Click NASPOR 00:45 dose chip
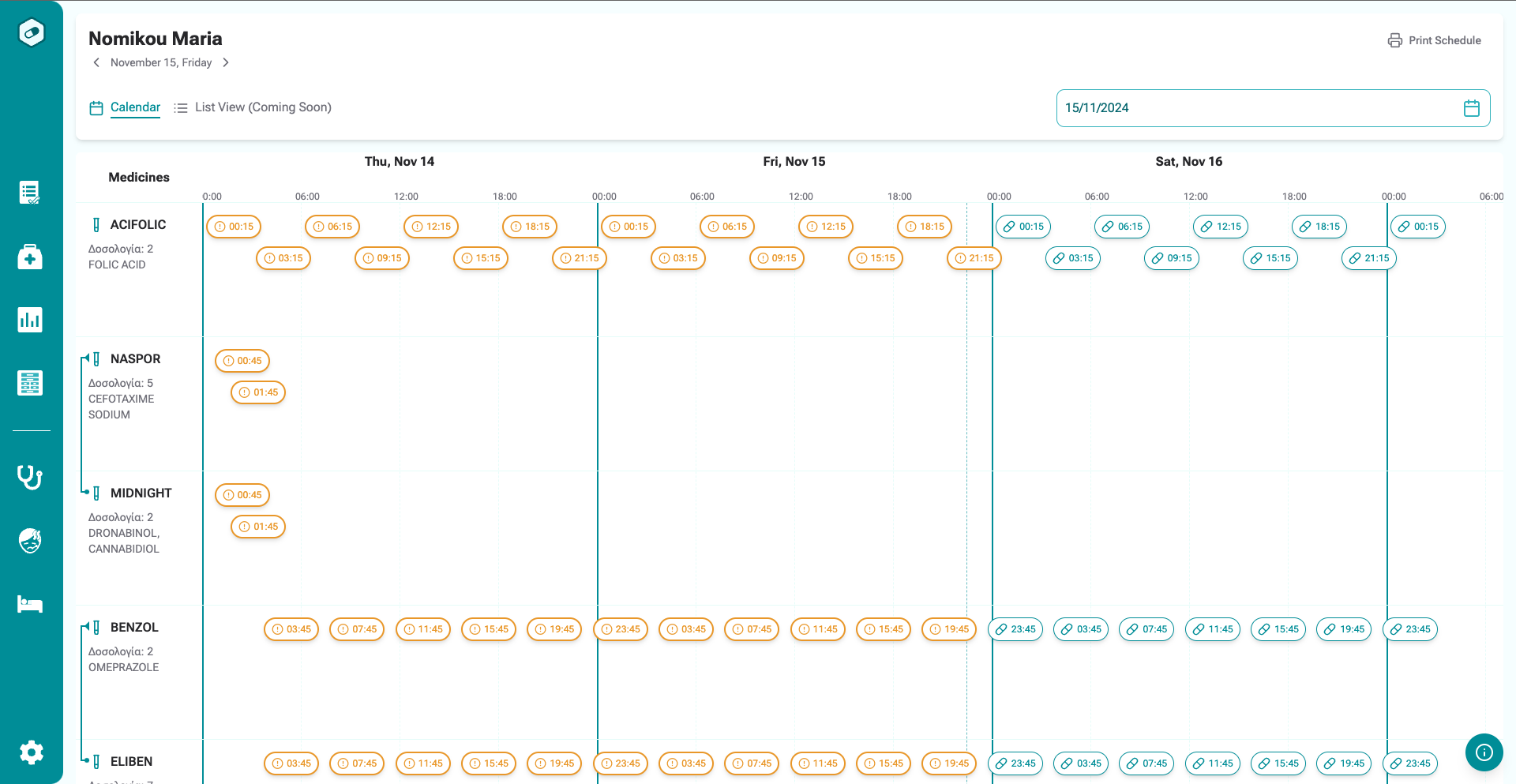The width and height of the screenshot is (1516, 784). (x=242, y=361)
